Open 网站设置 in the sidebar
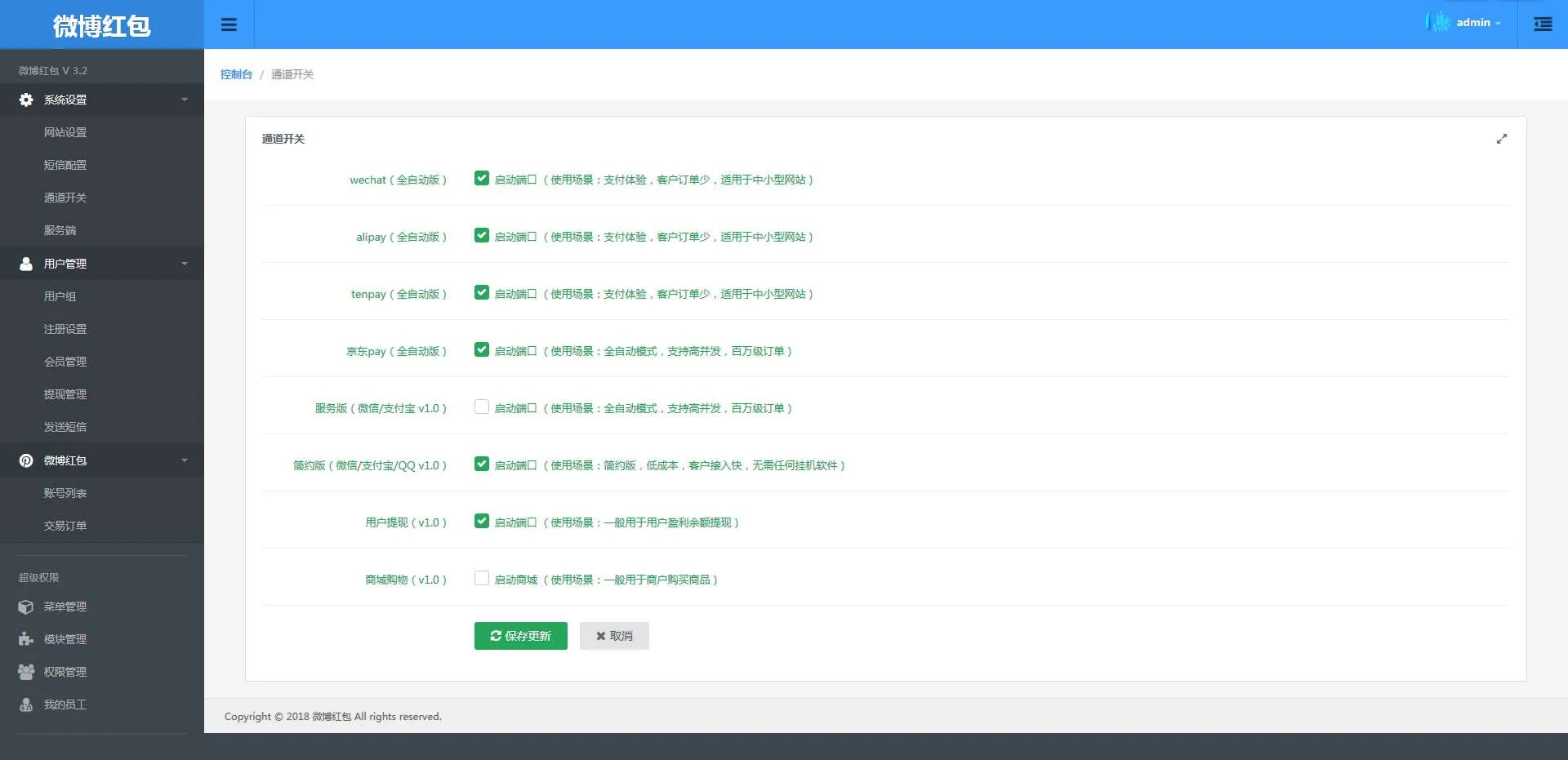 (x=65, y=132)
